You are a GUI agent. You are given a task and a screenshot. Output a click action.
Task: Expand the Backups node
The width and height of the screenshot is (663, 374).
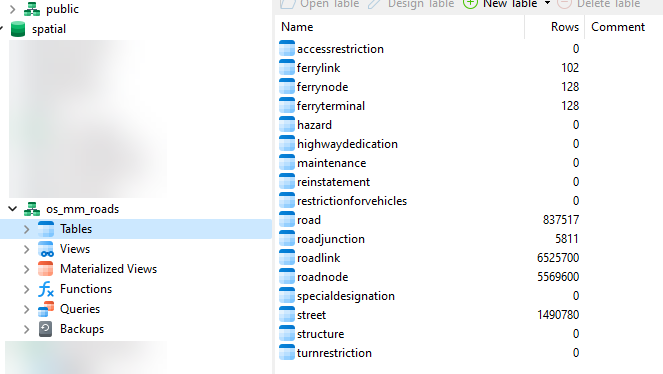tap(27, 329)
